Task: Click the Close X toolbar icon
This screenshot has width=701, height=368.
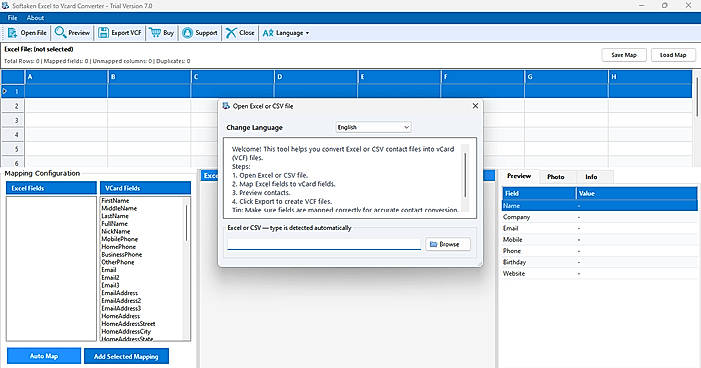Action: 231,33
